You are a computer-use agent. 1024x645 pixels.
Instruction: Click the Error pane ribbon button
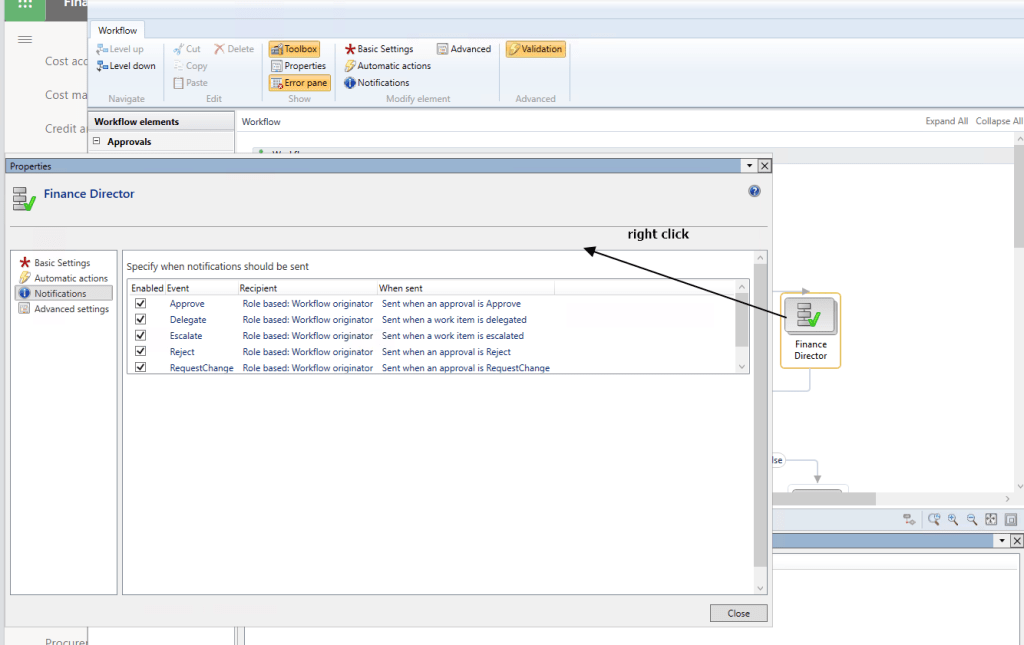click(299, 83)
